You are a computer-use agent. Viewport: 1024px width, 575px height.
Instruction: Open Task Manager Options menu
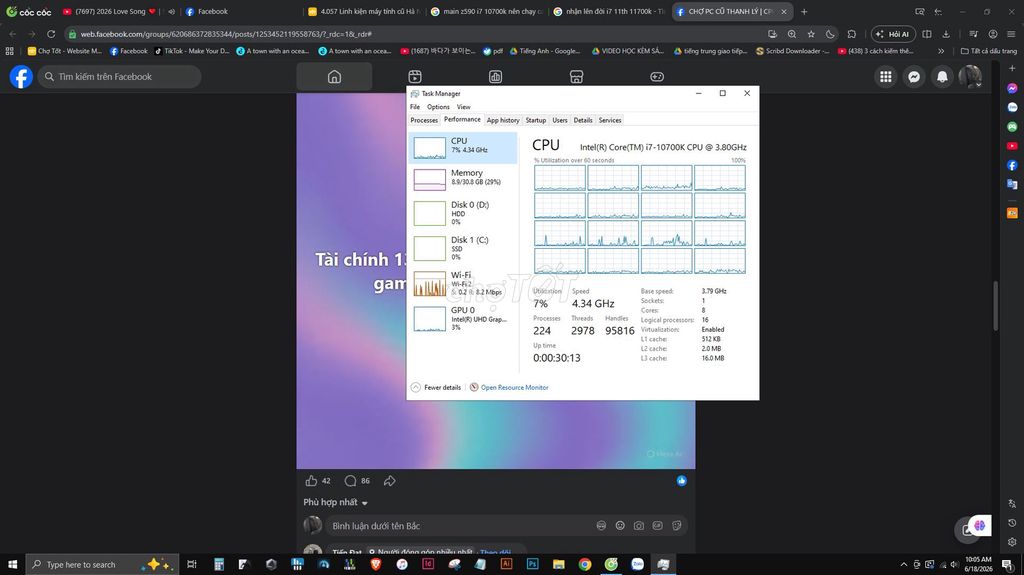[x=438, y=107]
